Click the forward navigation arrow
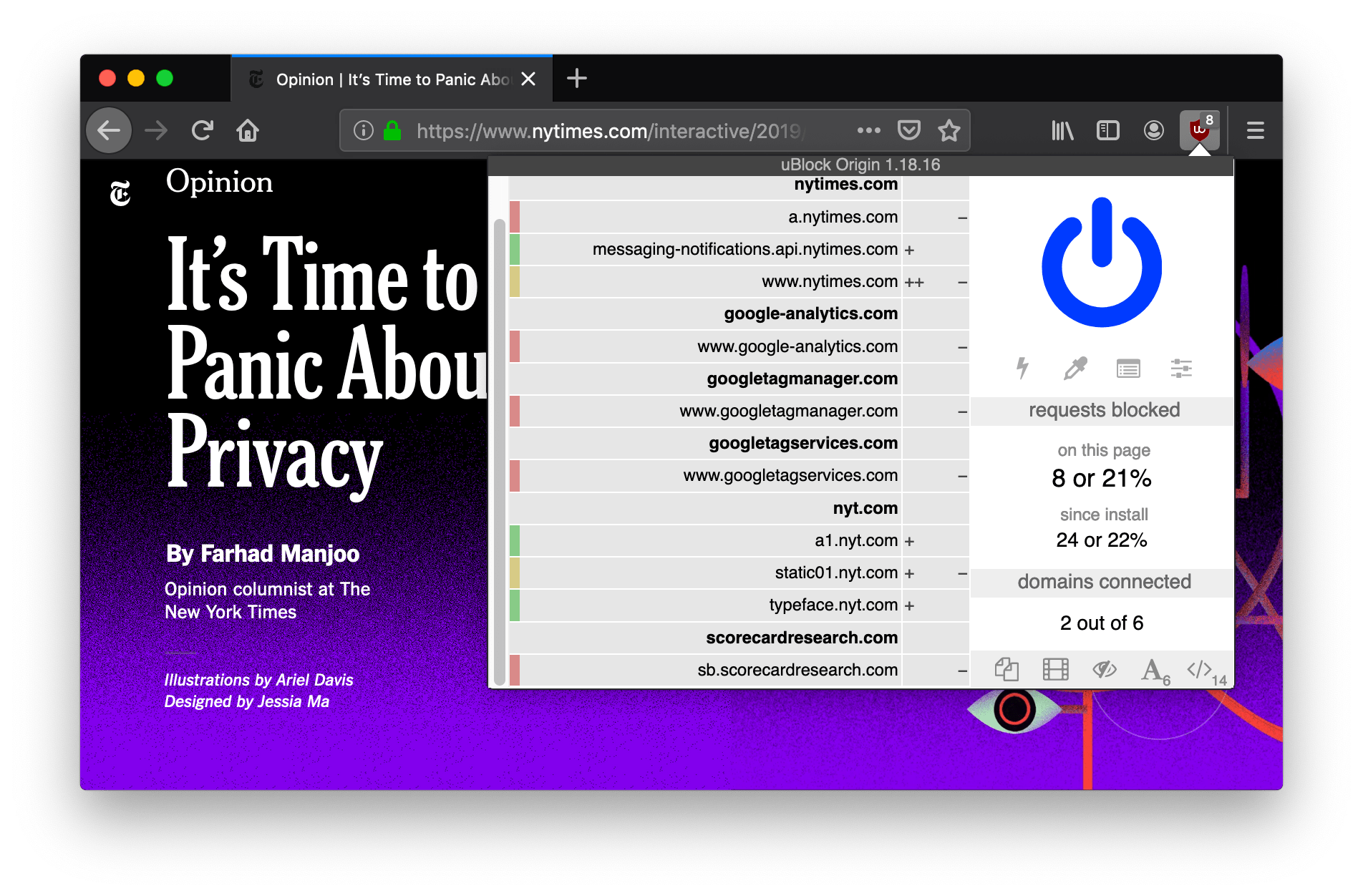The width and height of the screenshot is (1363, 896). pyautogui.click(x=155, y=130)
